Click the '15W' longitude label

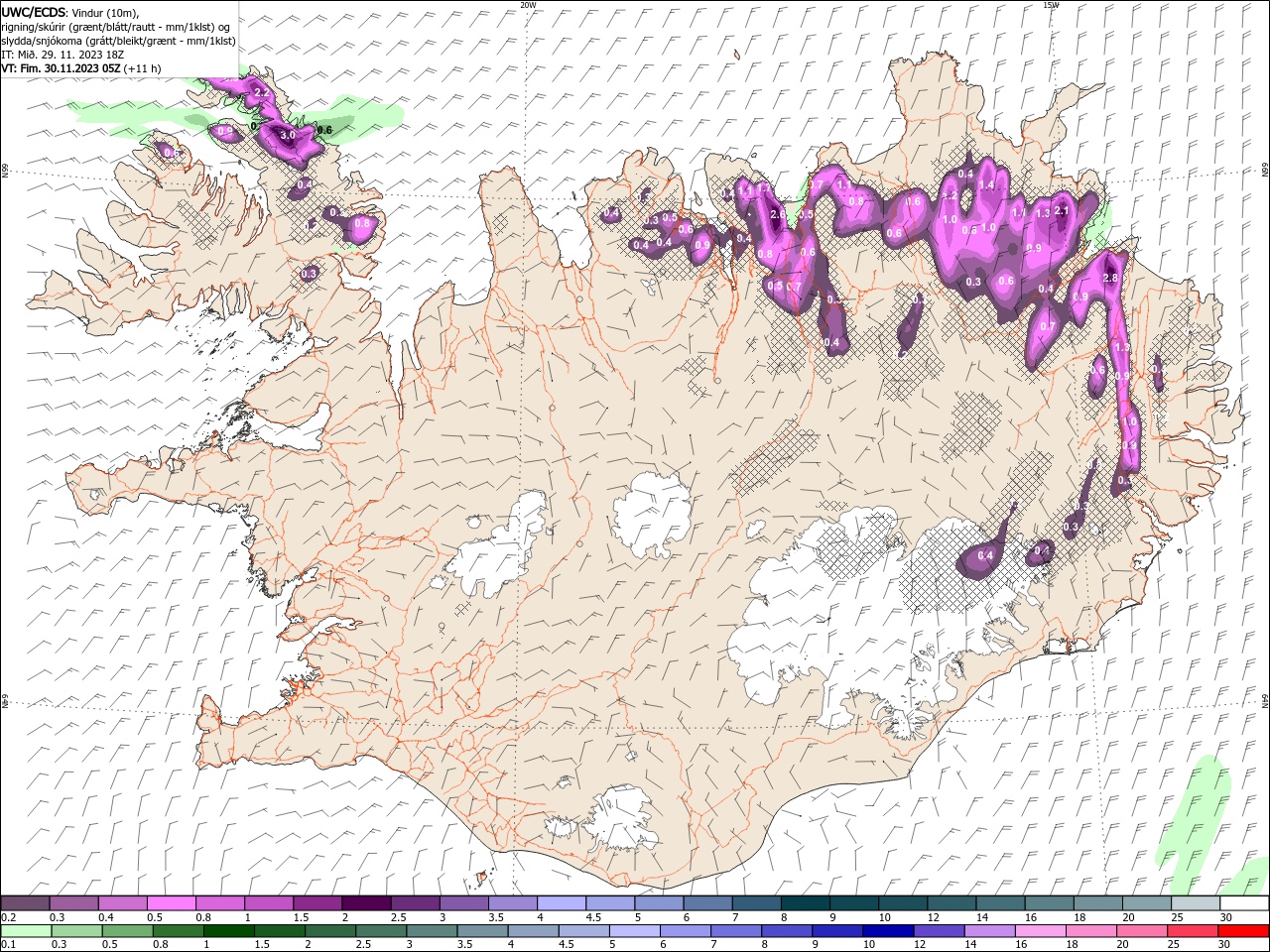click(1051, 5)
